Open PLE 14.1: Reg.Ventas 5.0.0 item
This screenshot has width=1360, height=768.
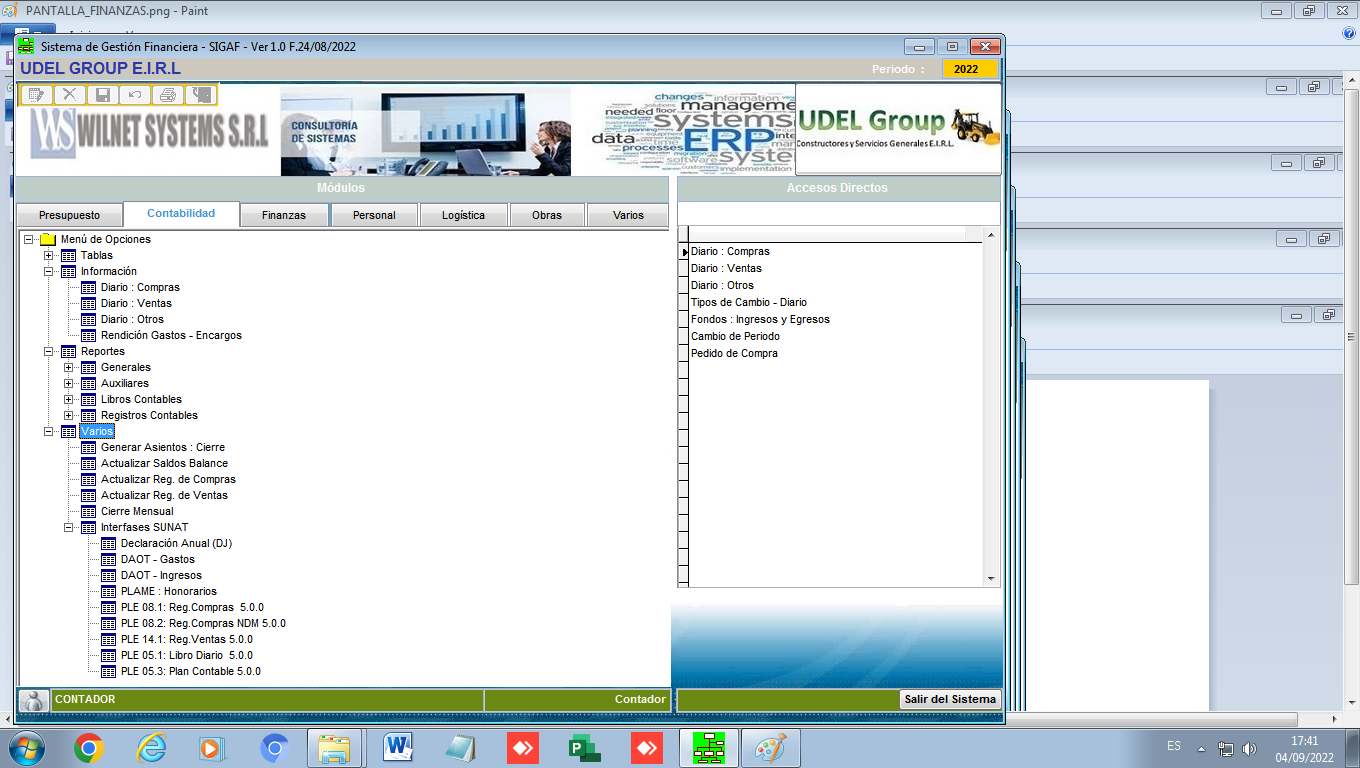coord(186,639)
